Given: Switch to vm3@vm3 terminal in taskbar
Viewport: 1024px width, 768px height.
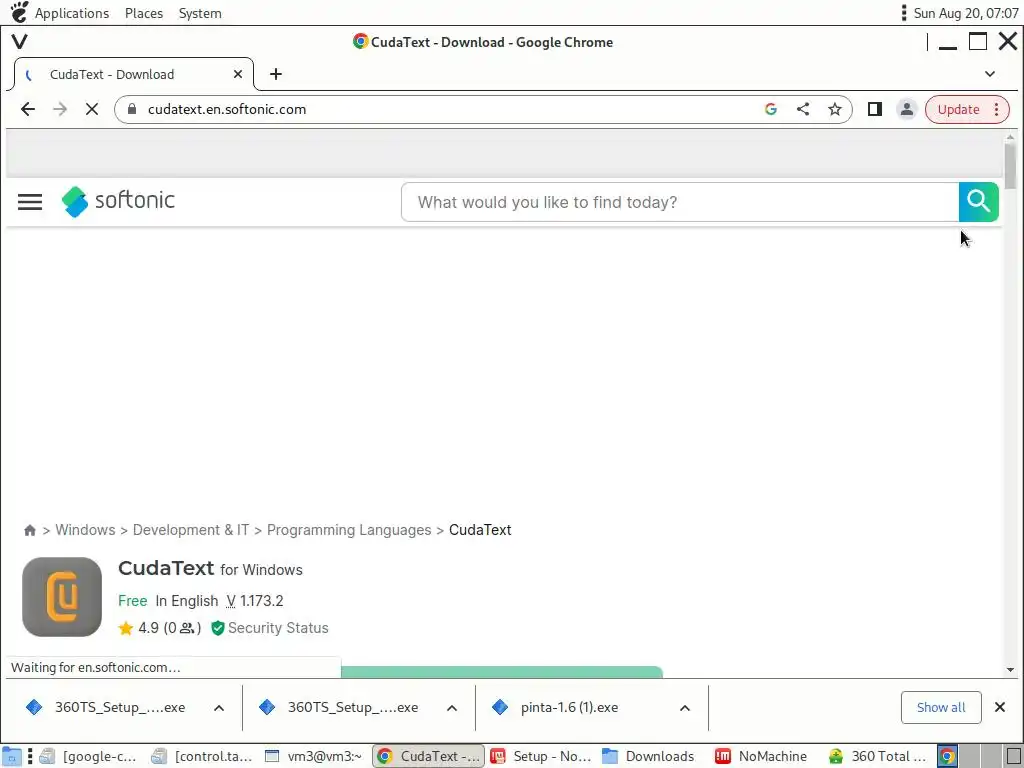Looking at the screenshot, I should pyautogui.click(x=314, y=756).
